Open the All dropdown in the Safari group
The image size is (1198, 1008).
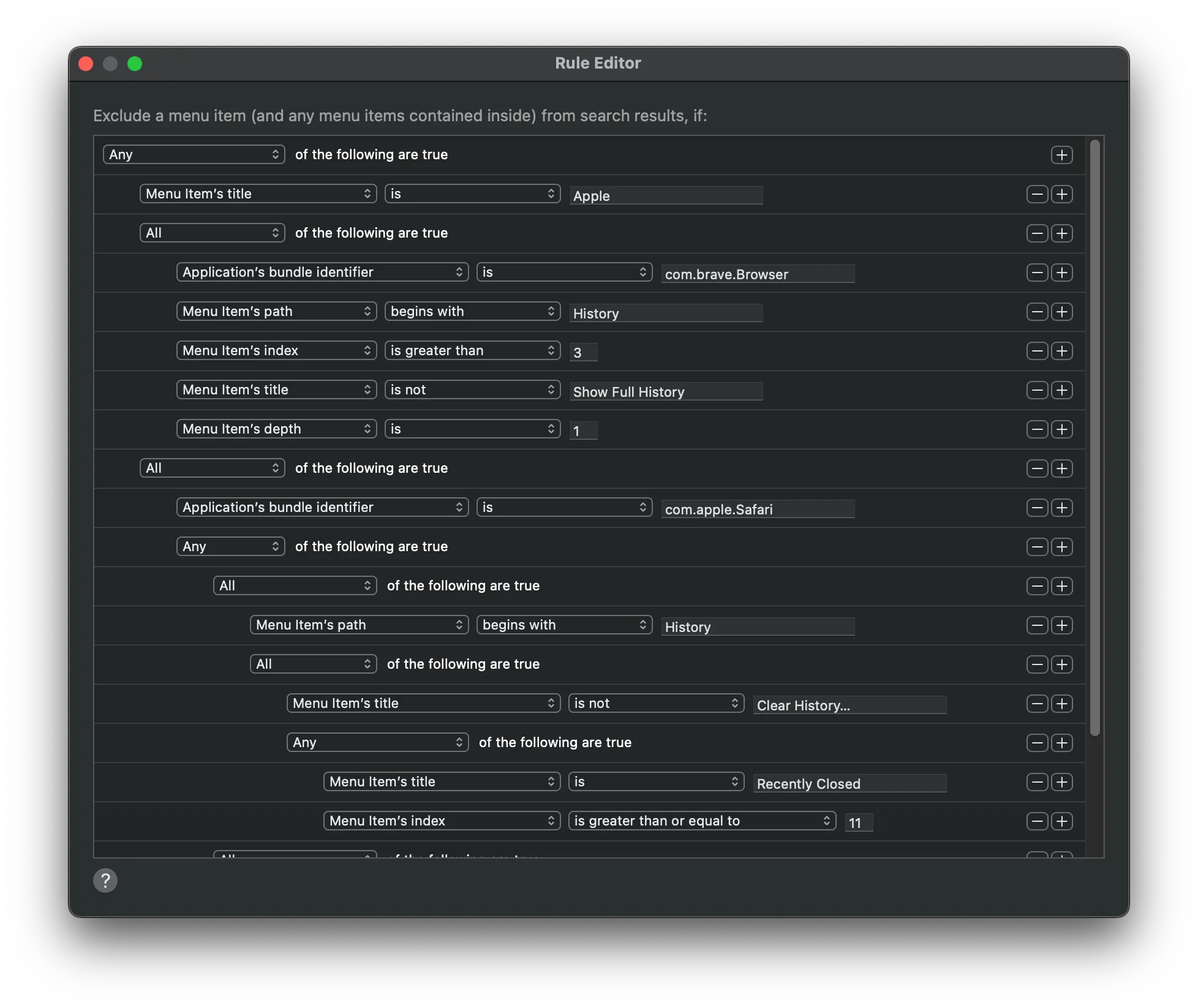pyautogui.click(x=212, y=468)
